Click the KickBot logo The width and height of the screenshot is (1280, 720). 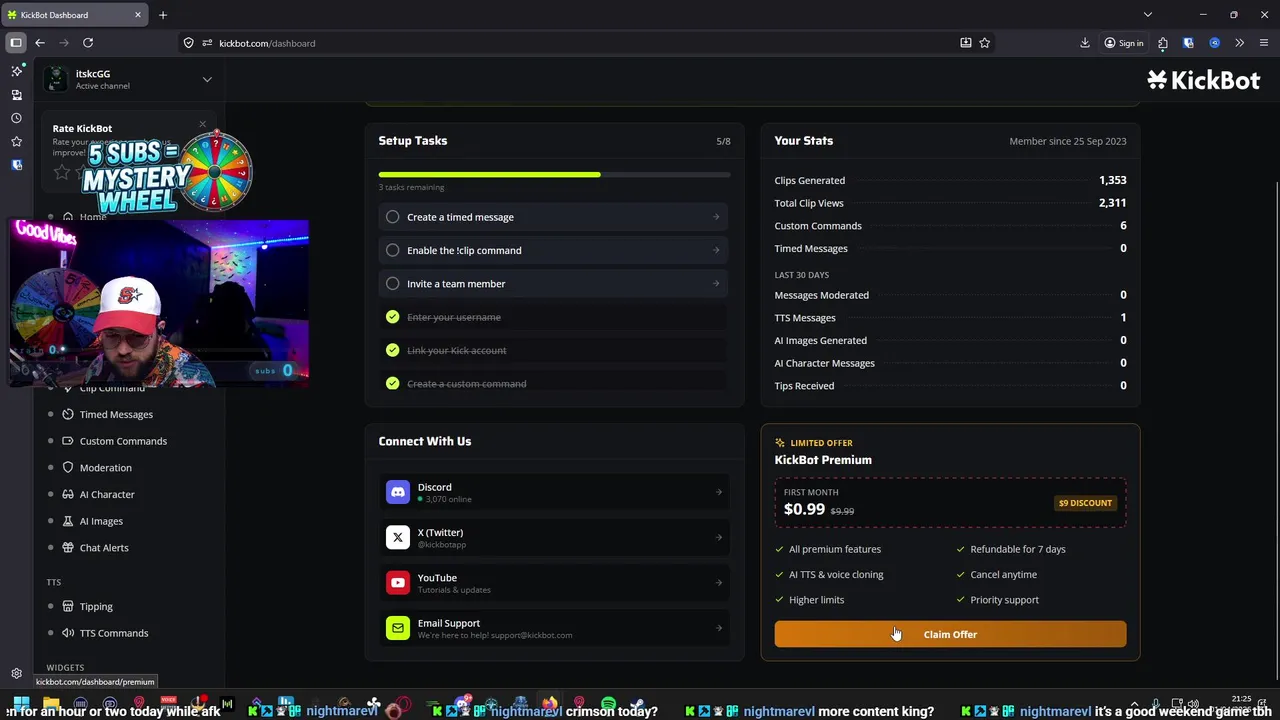(1204, 81)
